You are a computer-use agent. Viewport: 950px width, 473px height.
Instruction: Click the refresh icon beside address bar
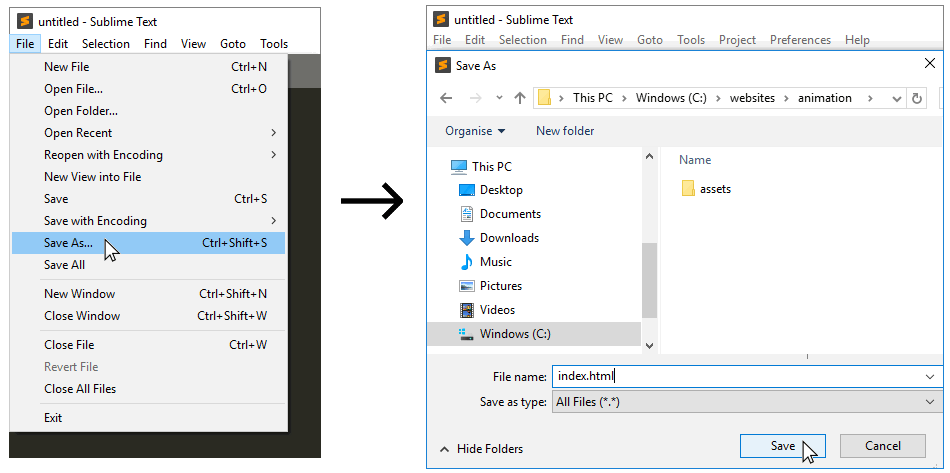point(917,98)
